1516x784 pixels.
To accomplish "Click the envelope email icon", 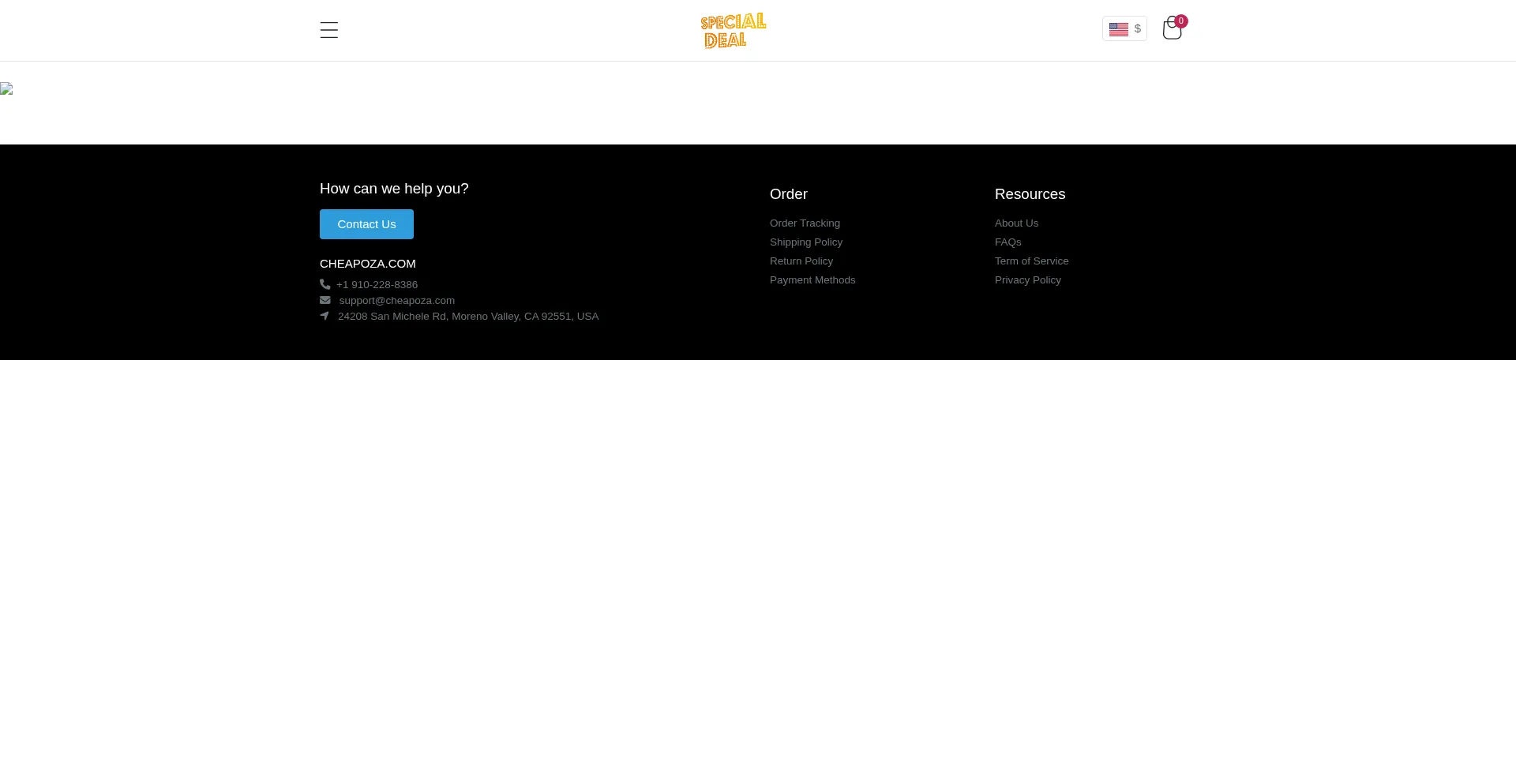I will pyautogui.click(x=325, y=300).
